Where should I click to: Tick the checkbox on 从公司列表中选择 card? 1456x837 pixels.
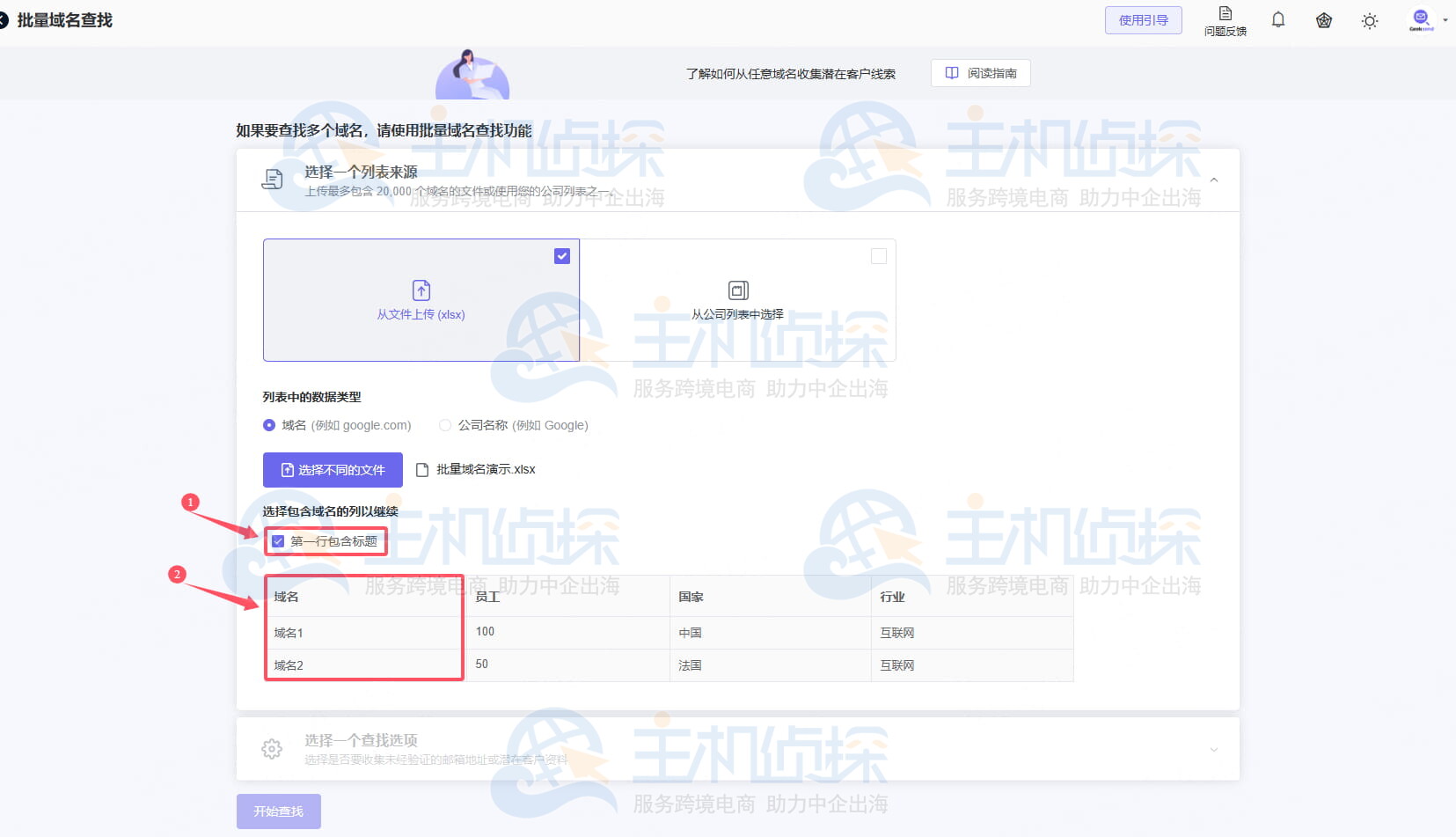878,256
